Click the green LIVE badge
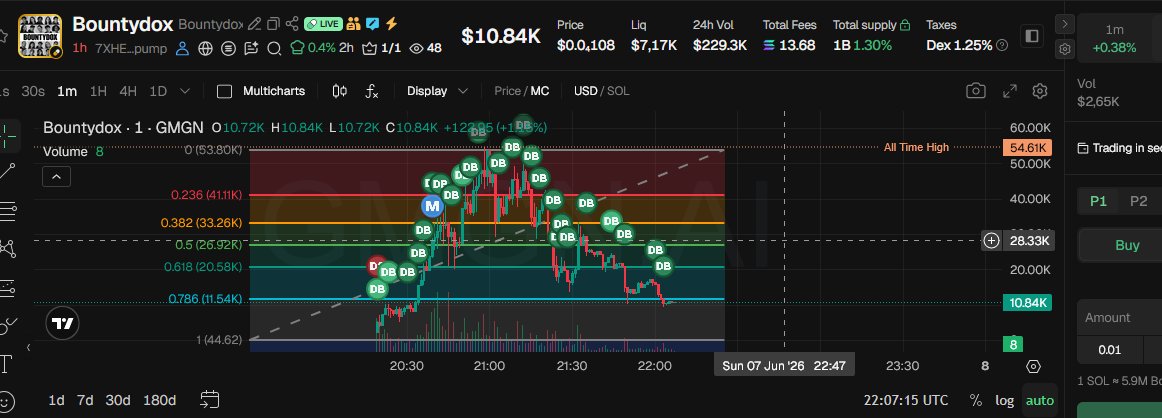Screen dimensions: 1162x418 coord(323,24)
